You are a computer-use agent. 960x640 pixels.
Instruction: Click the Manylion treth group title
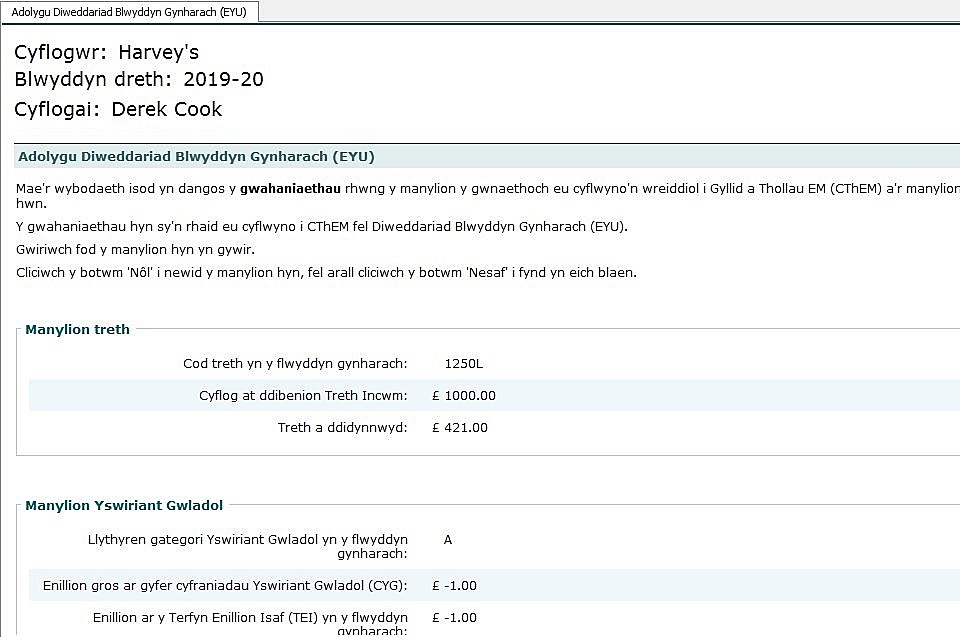click(x=77, y=329)
